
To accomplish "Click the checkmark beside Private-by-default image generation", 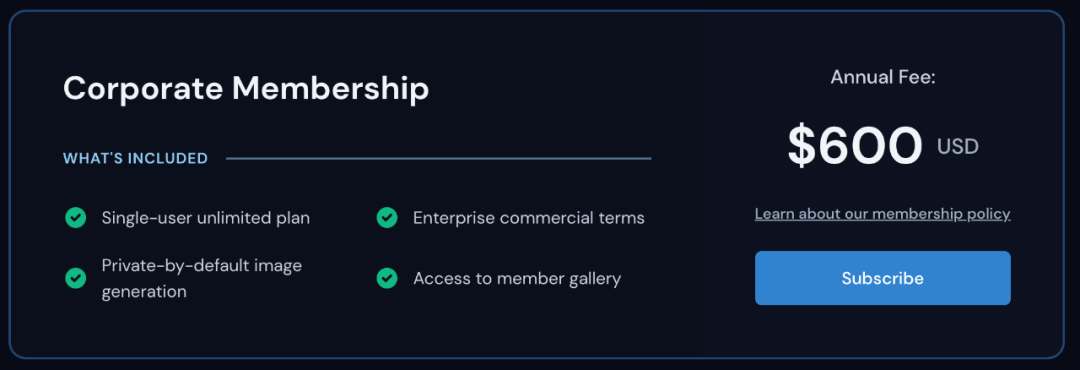I will (75, 278).
